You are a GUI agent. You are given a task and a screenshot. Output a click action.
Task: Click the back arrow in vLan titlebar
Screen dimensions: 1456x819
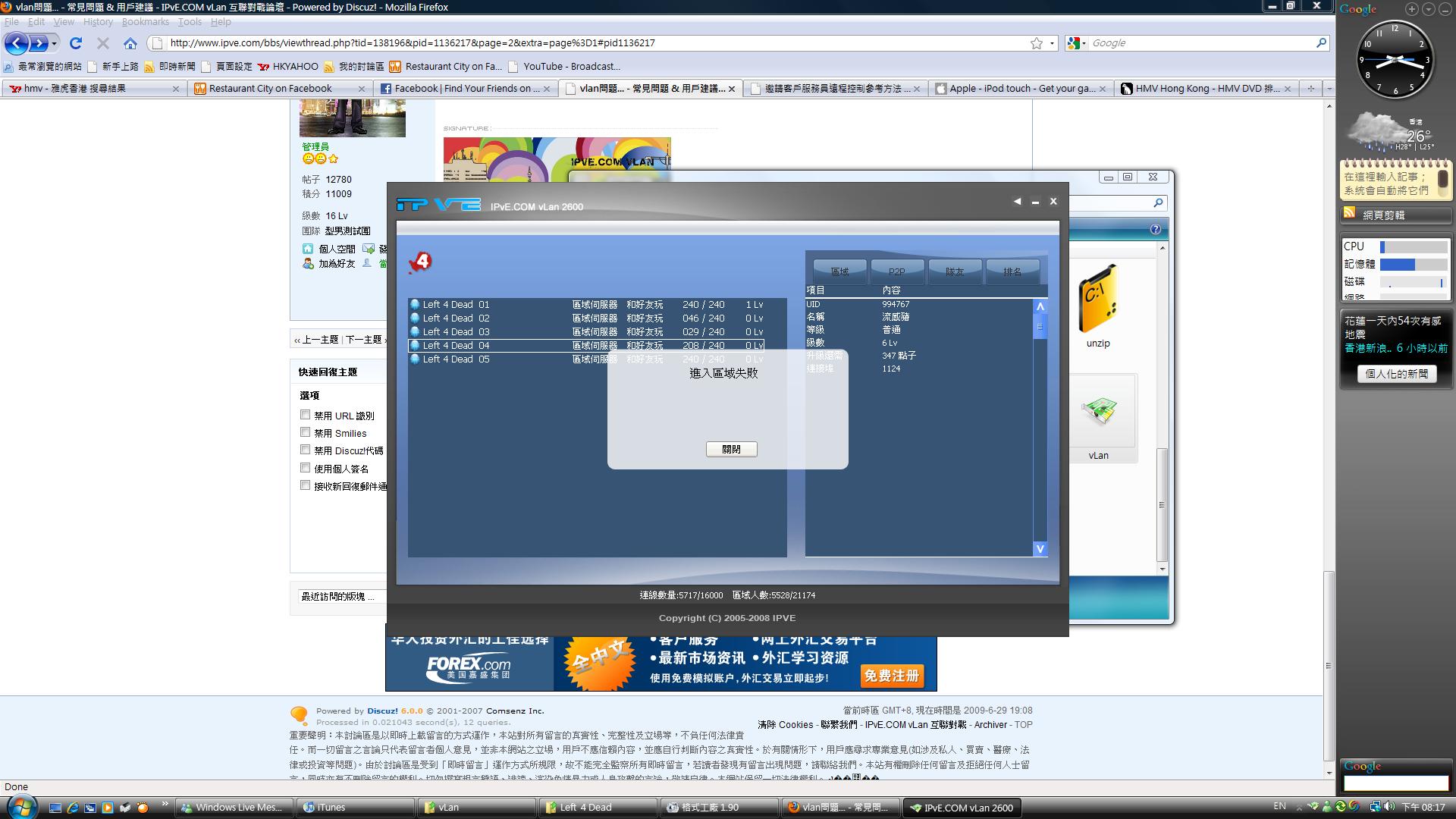pos(1017,202)
